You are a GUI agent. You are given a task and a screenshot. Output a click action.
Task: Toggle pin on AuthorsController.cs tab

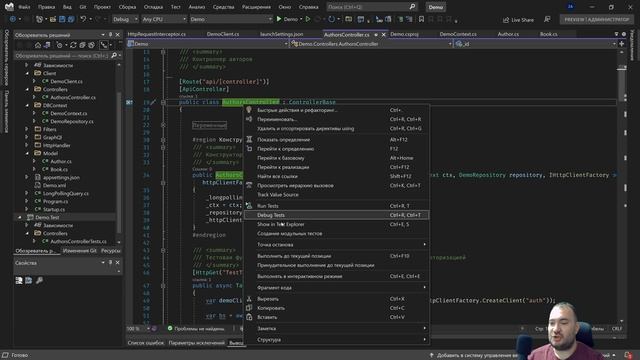(x=376, y=35)
